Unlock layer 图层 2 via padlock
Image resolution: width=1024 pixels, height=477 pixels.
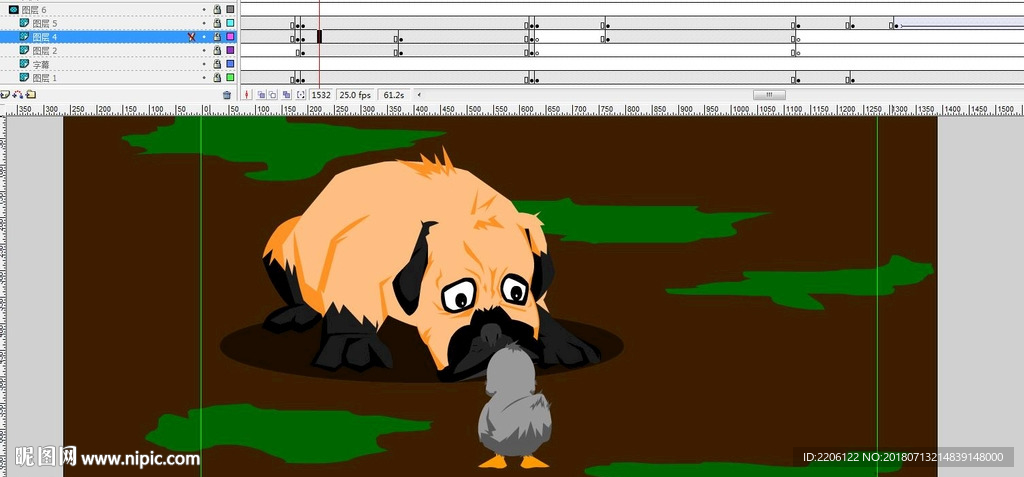click(x=217, y=50)
